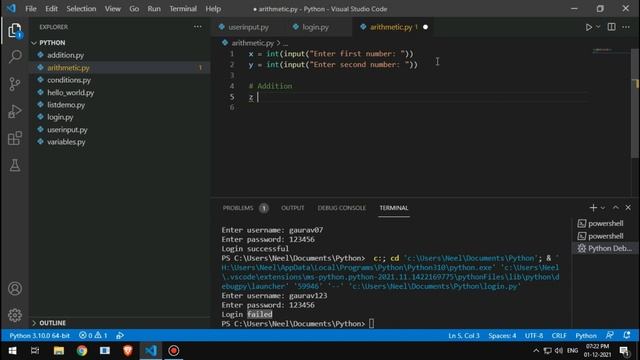Open the Run menu
640x360 pixels.
pyautogui.click(x=154, y=9)
